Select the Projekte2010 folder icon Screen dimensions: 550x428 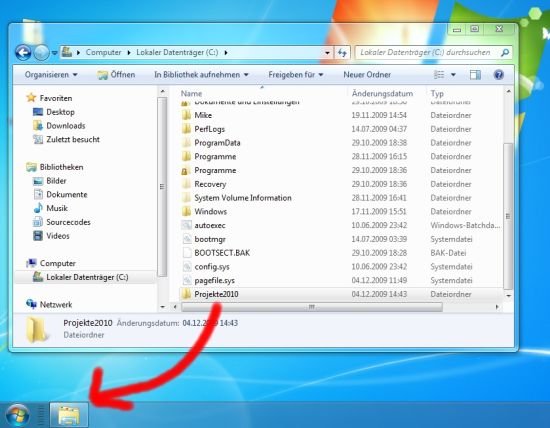[x=186, y=294]
